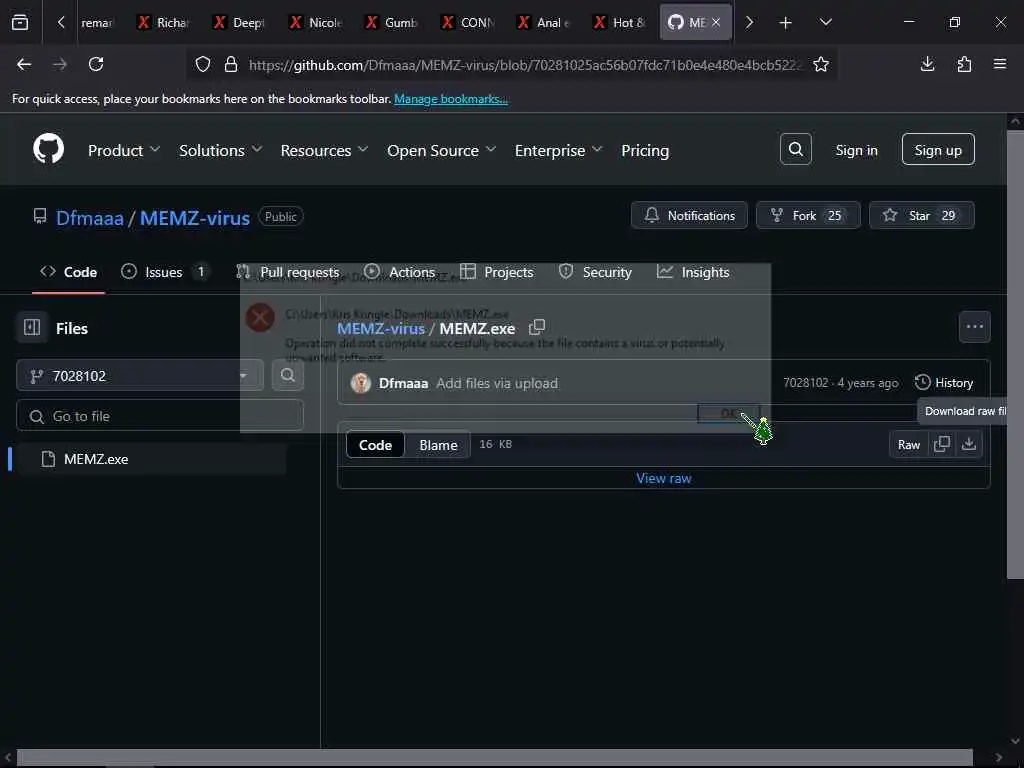Open the 7028102 branch selector dropdown
1024x768 pixels.
pos(139,376)
